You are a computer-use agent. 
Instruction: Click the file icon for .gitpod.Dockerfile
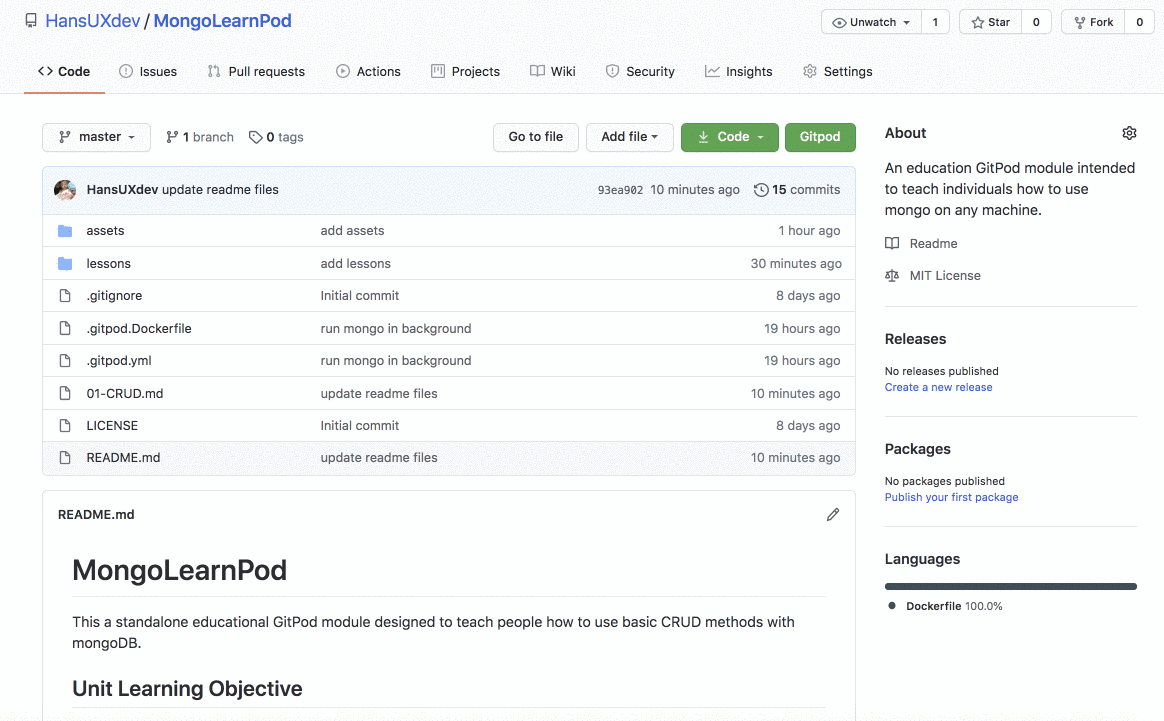(x=65, y=328)
